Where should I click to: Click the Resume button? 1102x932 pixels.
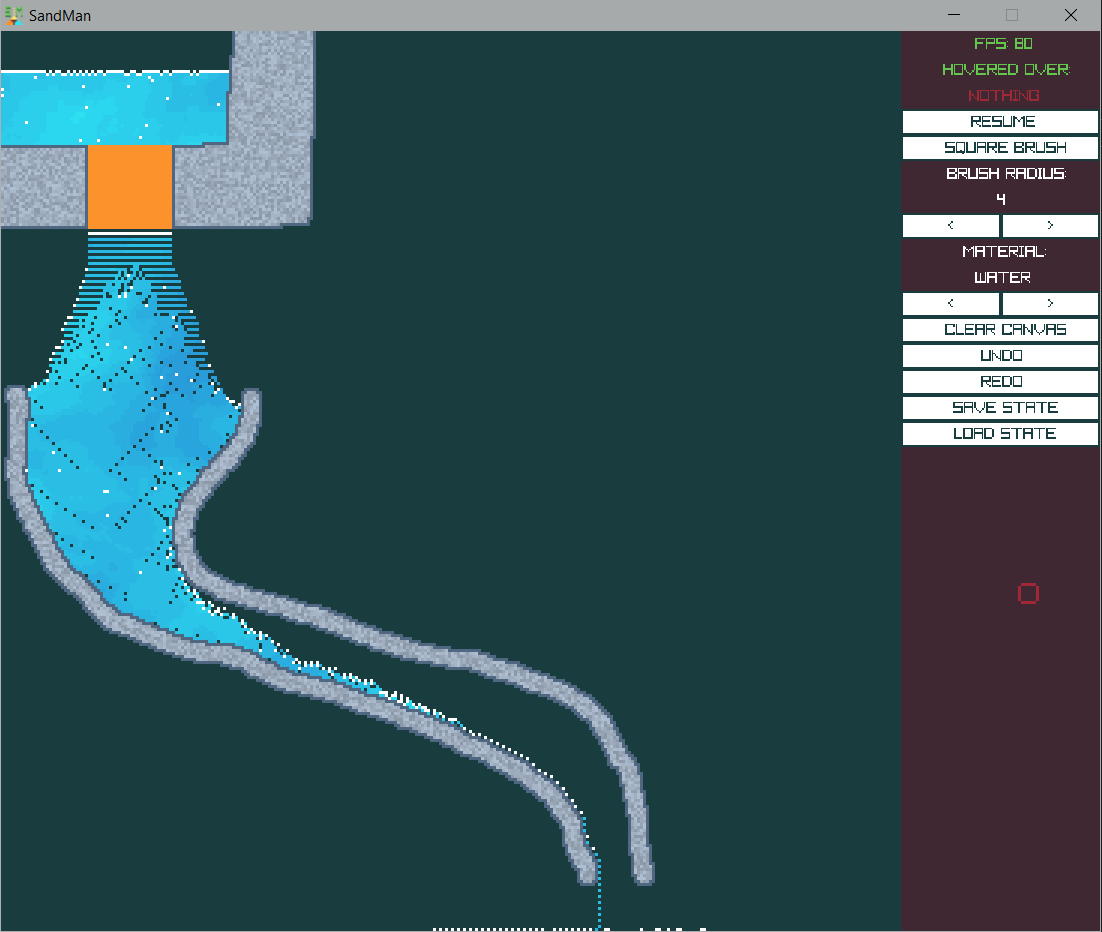click(1000, 122)
